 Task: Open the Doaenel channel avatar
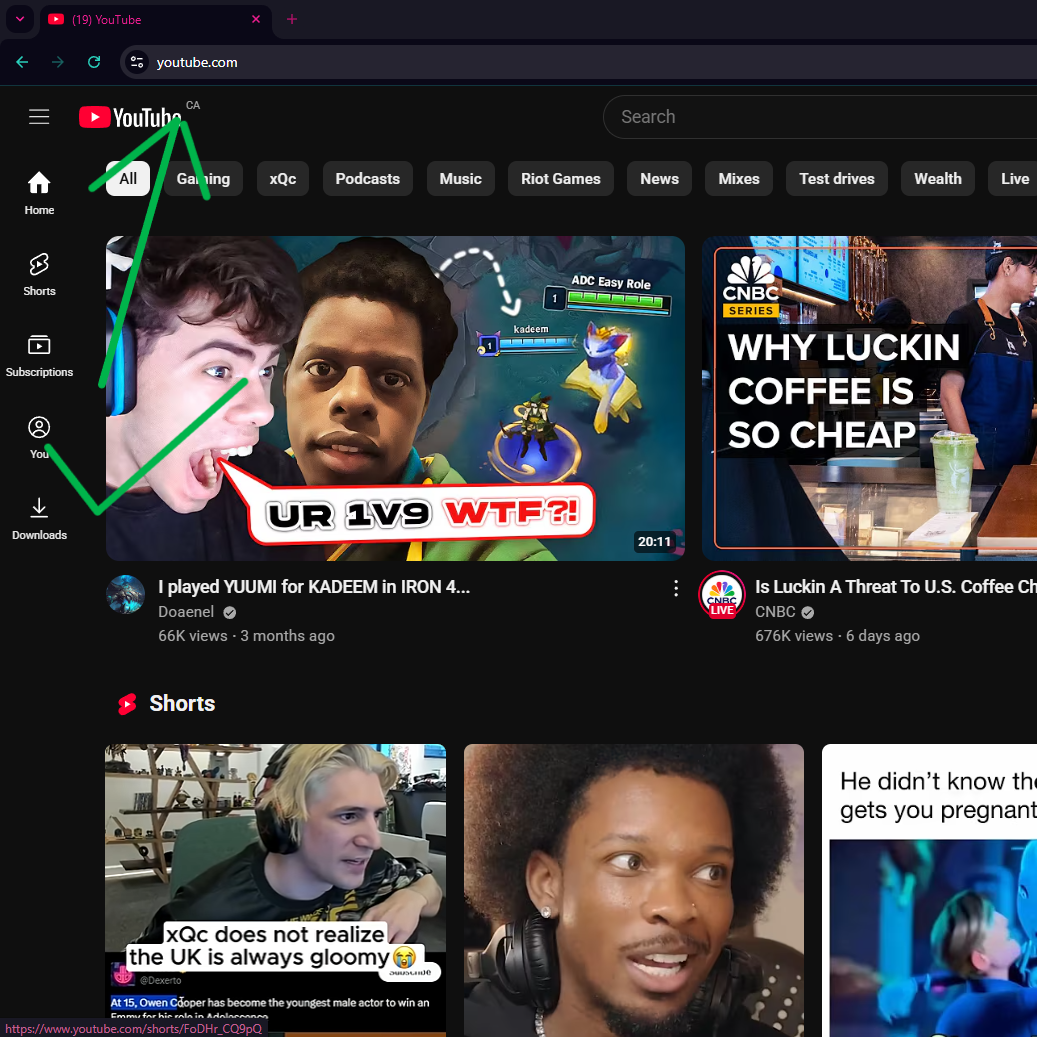(126, 594)
